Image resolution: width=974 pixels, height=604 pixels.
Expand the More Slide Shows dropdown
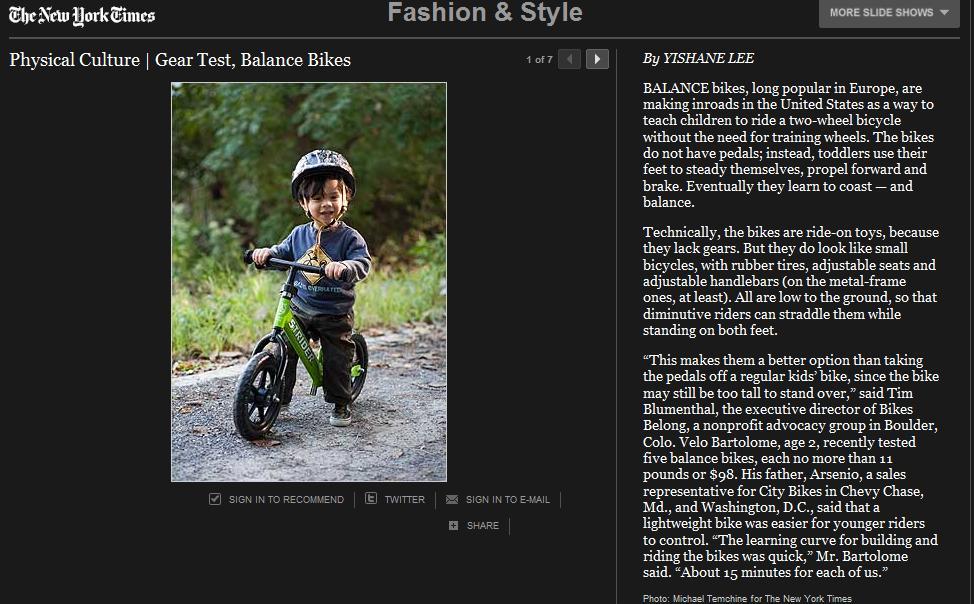(888, 13)
